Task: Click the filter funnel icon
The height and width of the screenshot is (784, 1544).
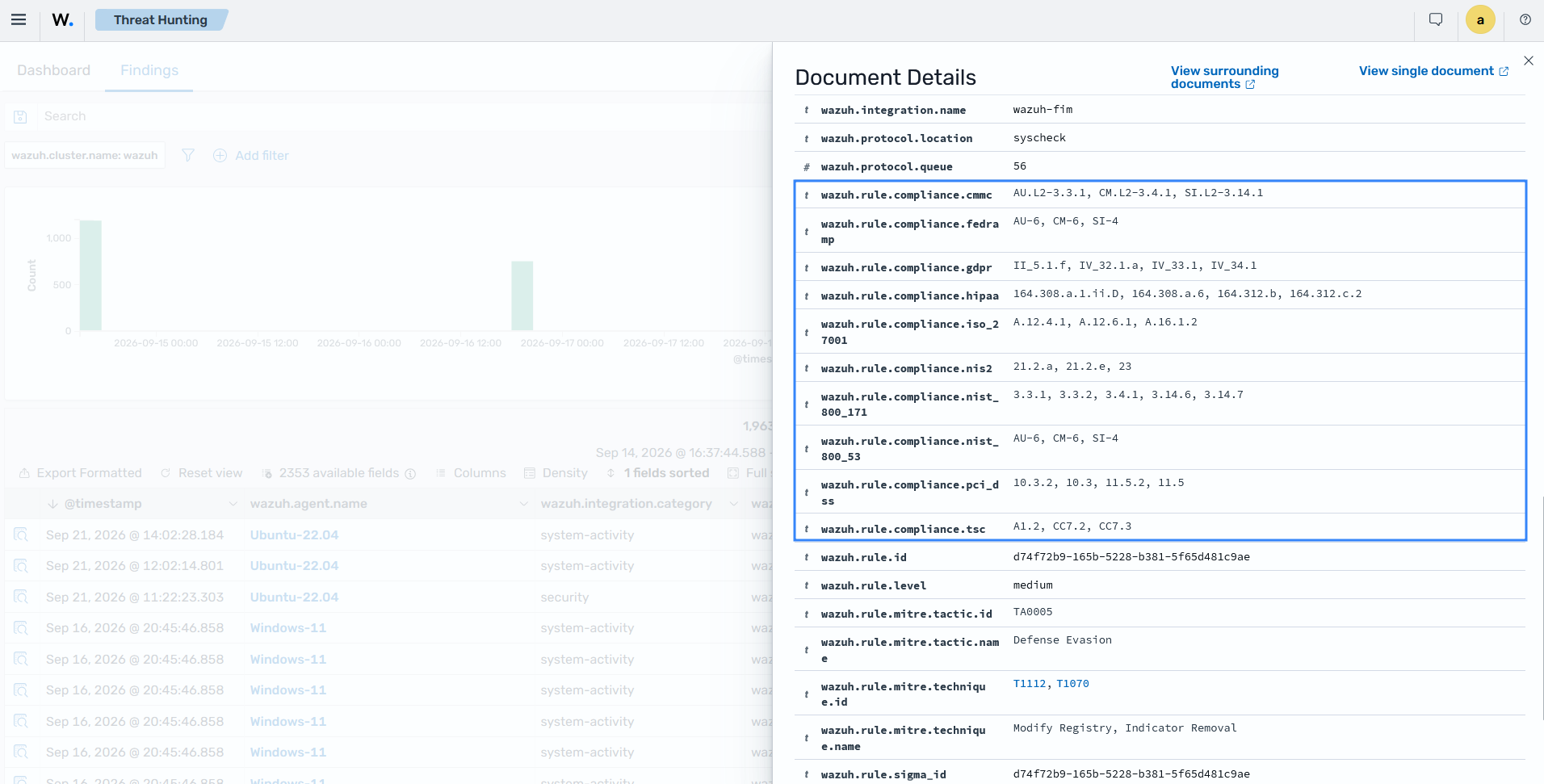Action: tap(188, 155)
